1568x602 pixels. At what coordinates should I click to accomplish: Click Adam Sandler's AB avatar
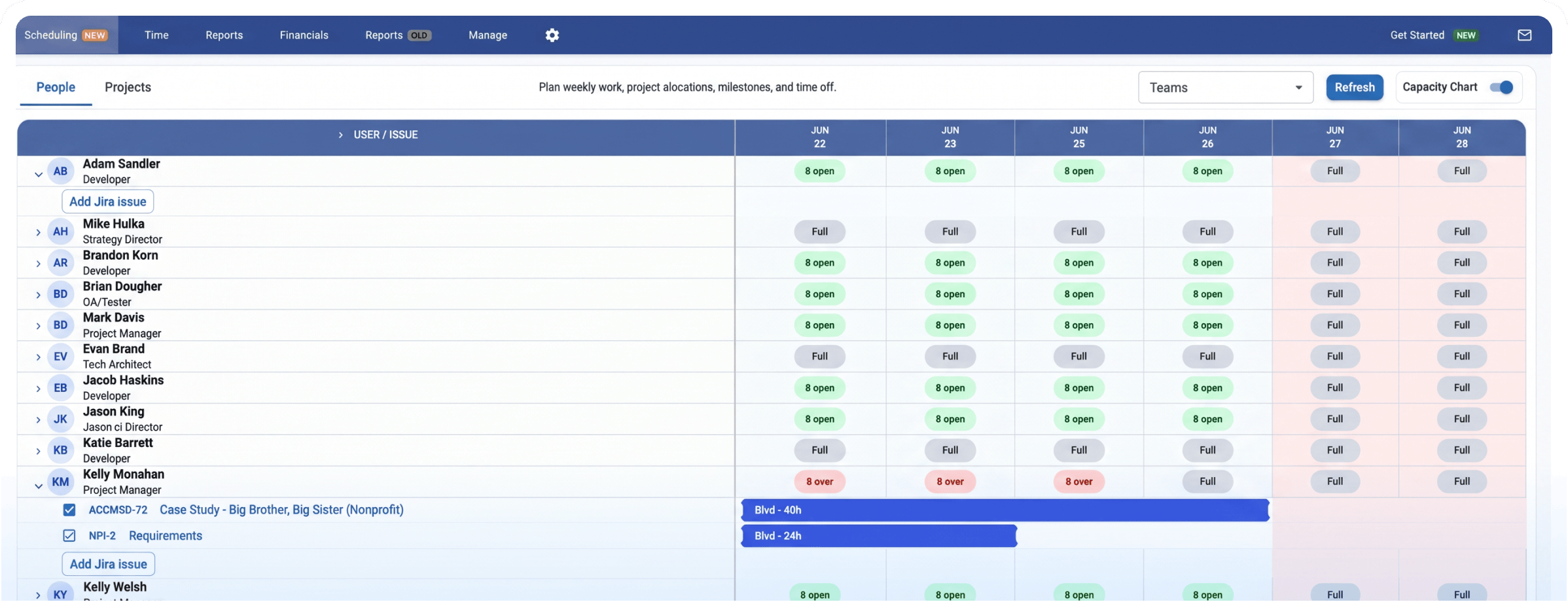[60, 171]
